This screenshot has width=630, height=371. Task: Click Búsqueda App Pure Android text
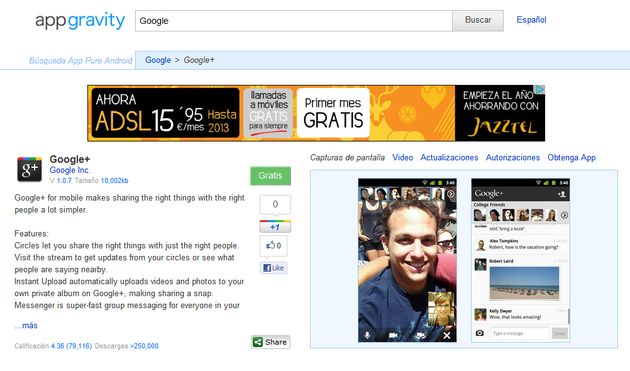(x=80, y=61)
